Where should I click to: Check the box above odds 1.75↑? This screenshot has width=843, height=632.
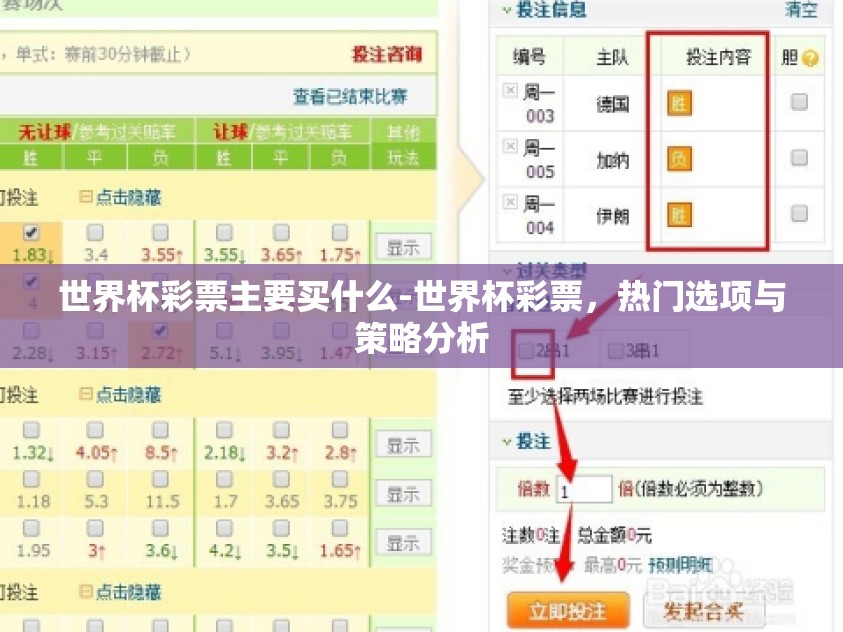coord(339,232)
